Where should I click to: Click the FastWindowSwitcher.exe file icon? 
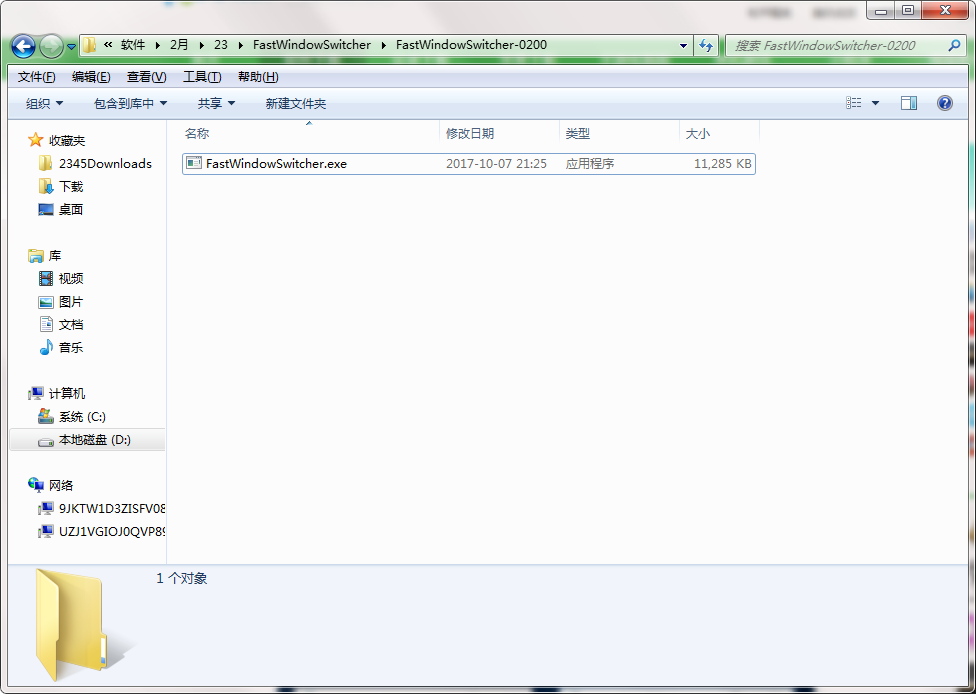pos(194,163)
